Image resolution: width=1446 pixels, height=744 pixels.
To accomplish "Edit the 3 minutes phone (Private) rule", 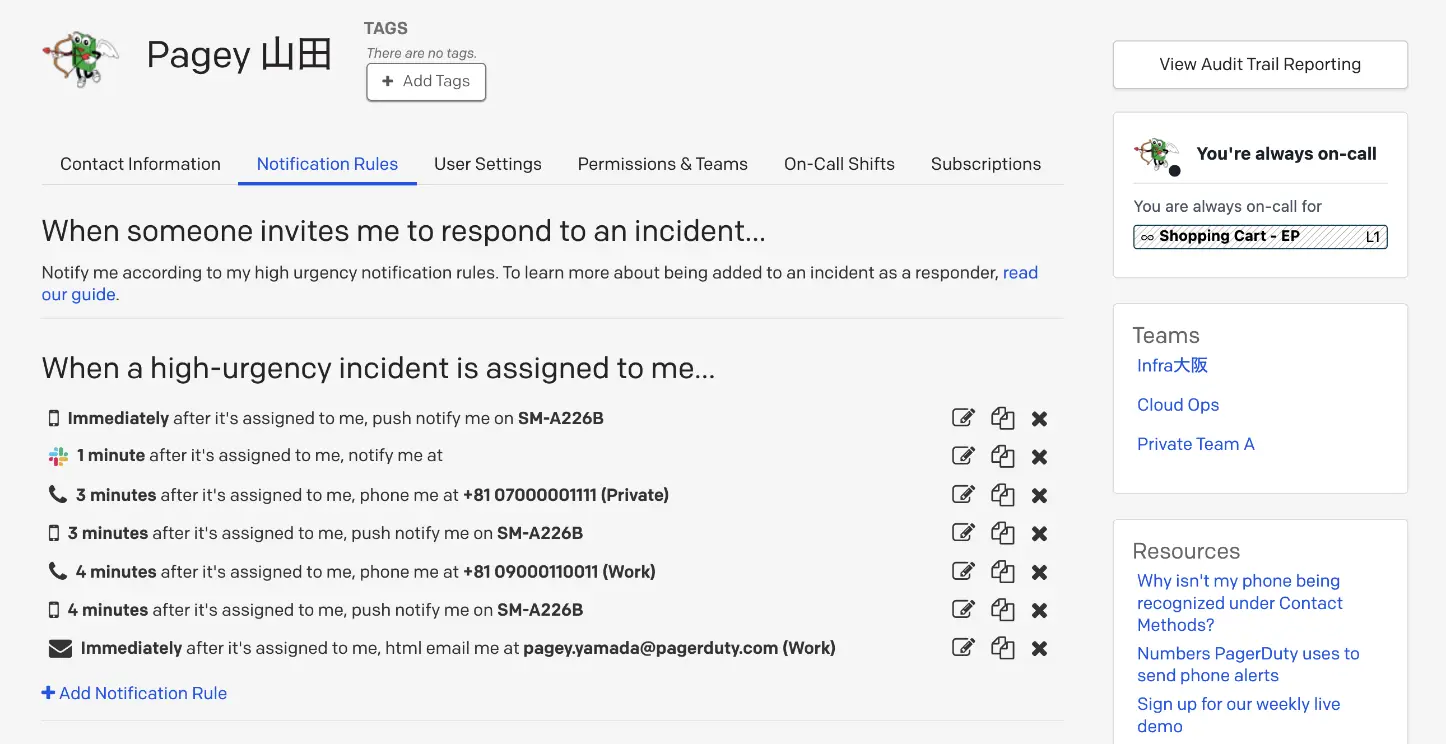I will click(963, 494).
